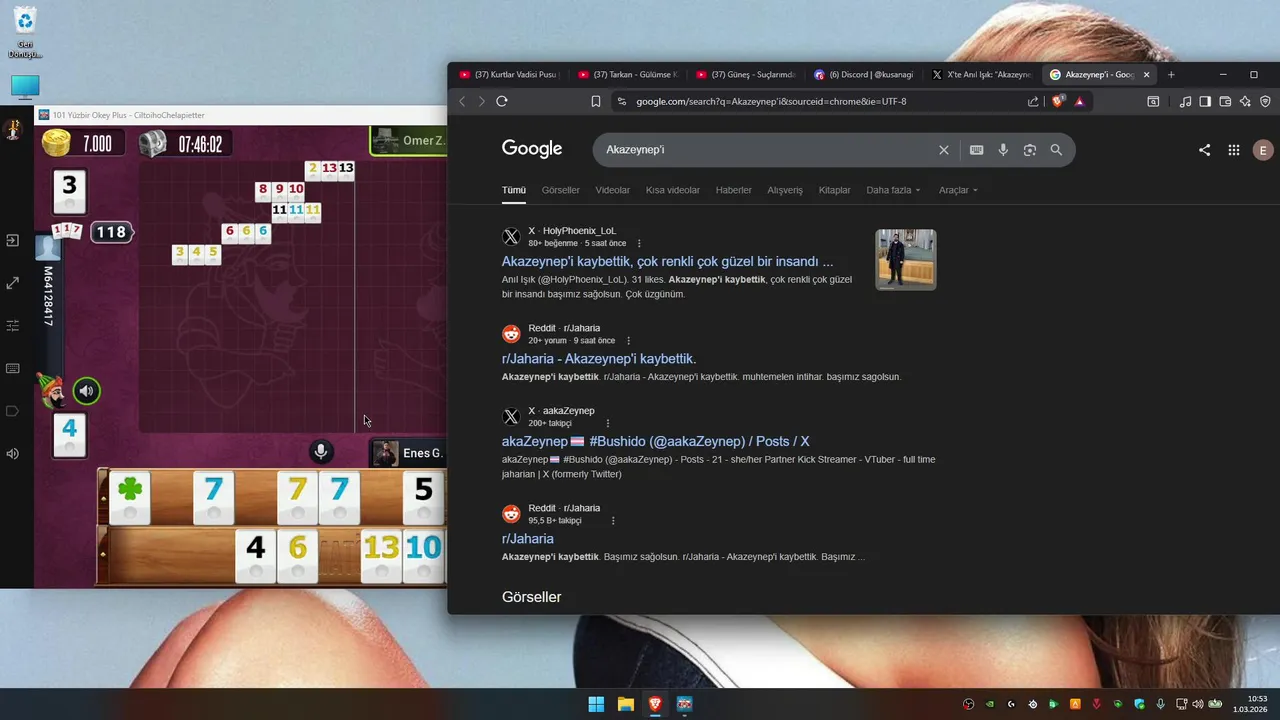This screenshot has height=720, width=1280.
Task: Pick the black 5 tile on rack
Action: [423, 499]
